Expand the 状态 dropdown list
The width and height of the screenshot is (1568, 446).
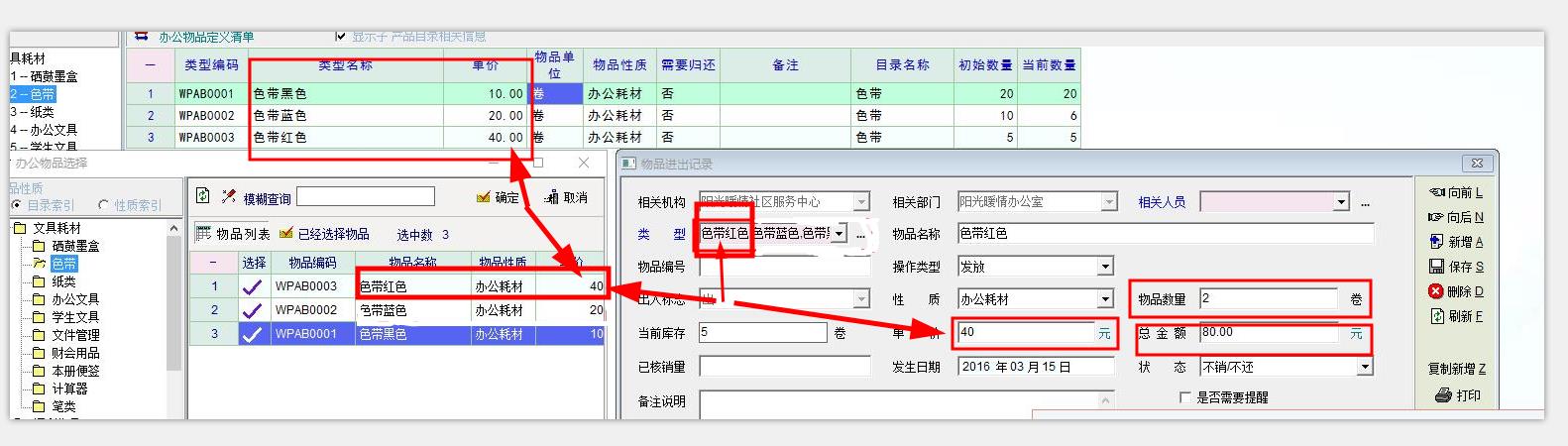(1364, 367)
